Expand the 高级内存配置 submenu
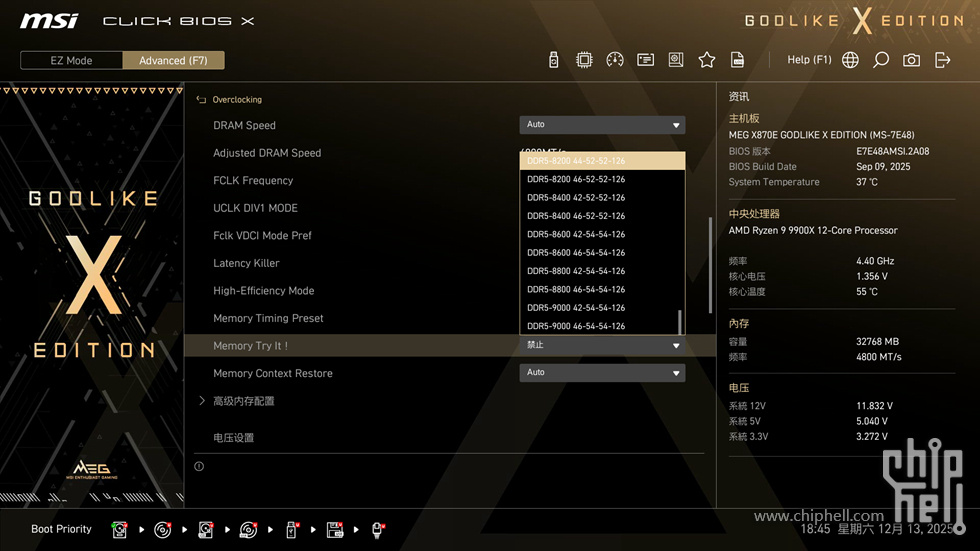This screenshot has width=980, height=551. pyautogui.click(x=243, y=401)
